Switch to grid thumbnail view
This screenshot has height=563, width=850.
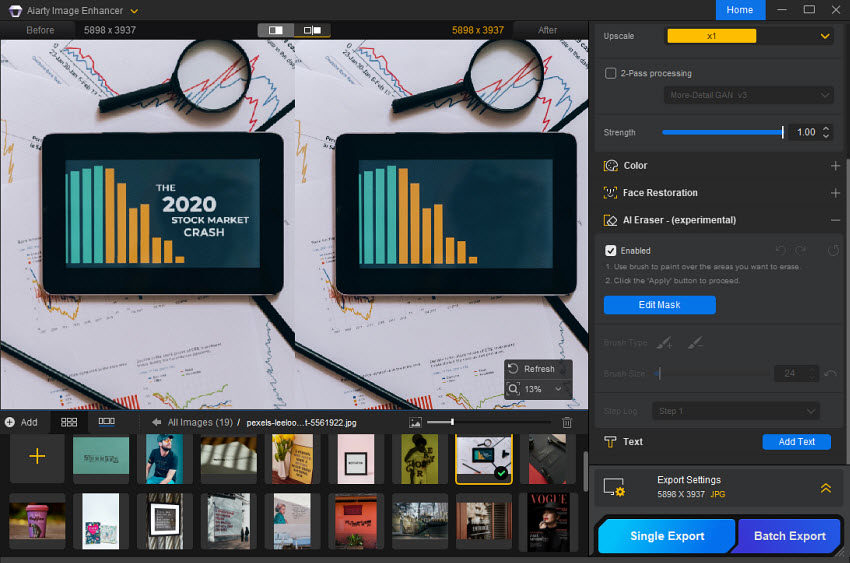click(x=69, y=422)
